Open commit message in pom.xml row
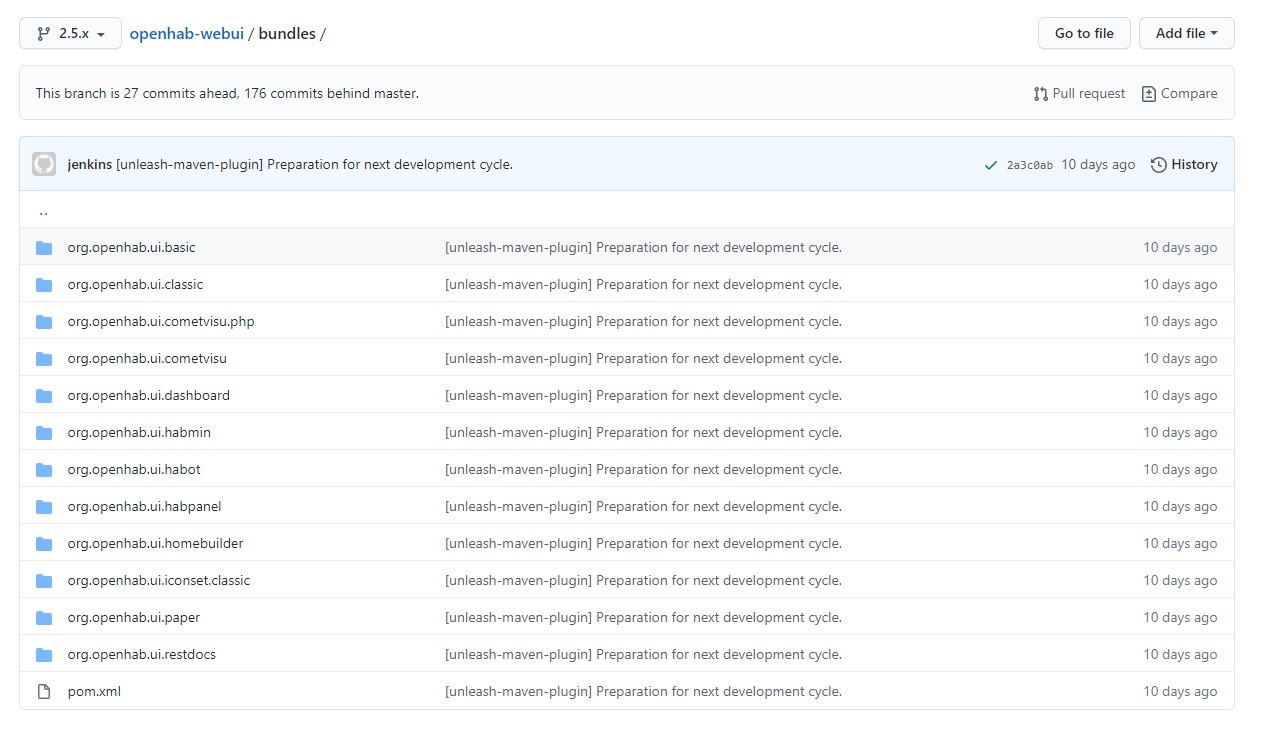1268x732 pixels. pos(643,691)
